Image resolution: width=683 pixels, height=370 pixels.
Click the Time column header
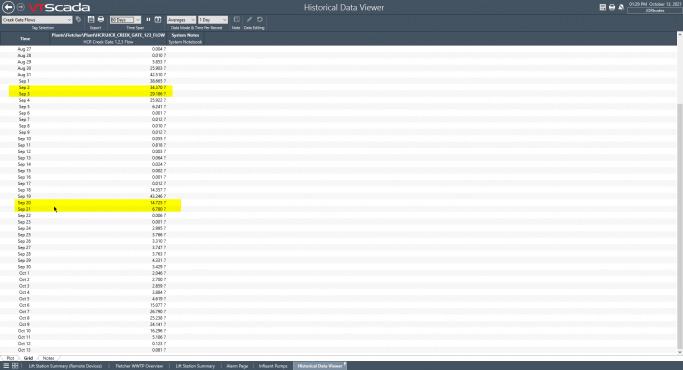(x=25, y=38)
